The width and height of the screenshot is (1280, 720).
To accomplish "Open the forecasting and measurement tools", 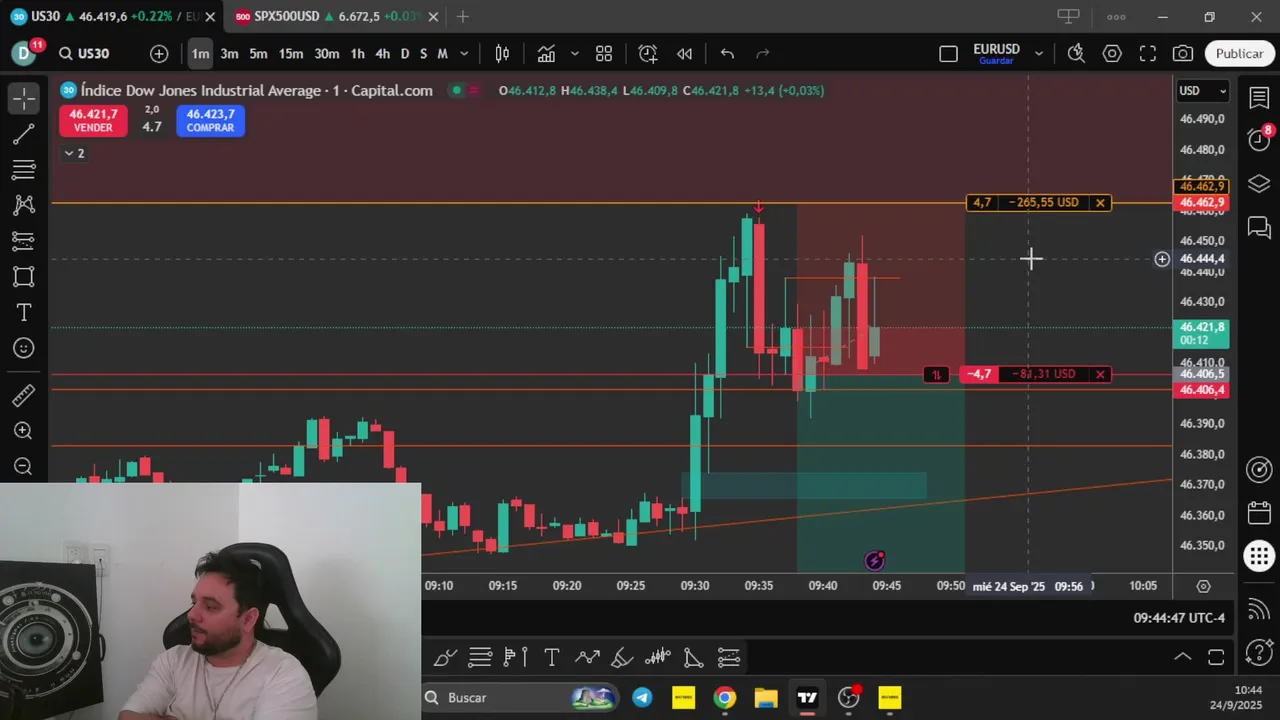I will 24,241.
